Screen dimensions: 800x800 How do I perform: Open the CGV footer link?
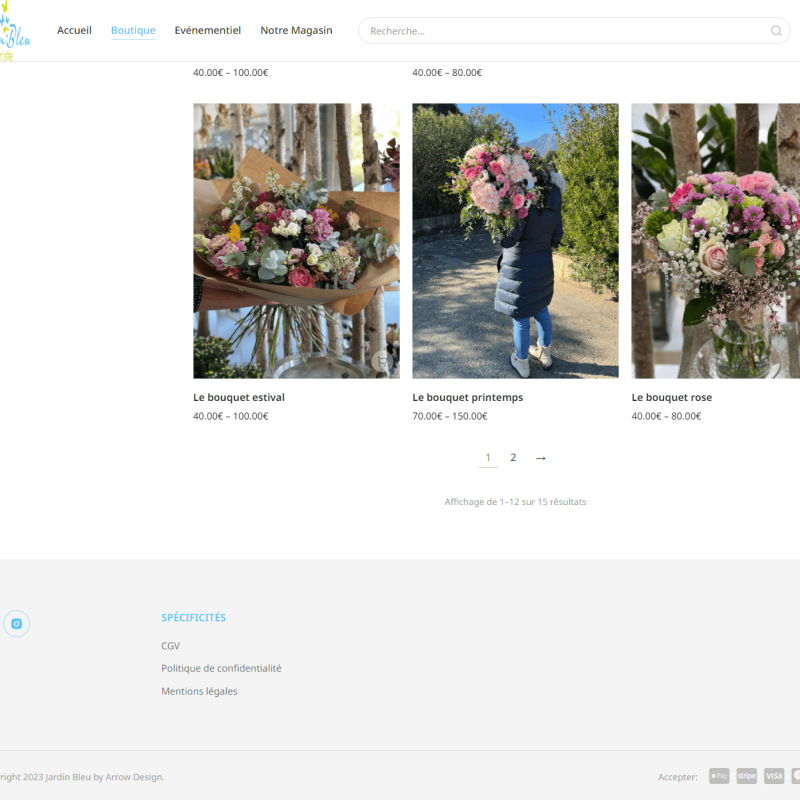click(x=170, y=646)
